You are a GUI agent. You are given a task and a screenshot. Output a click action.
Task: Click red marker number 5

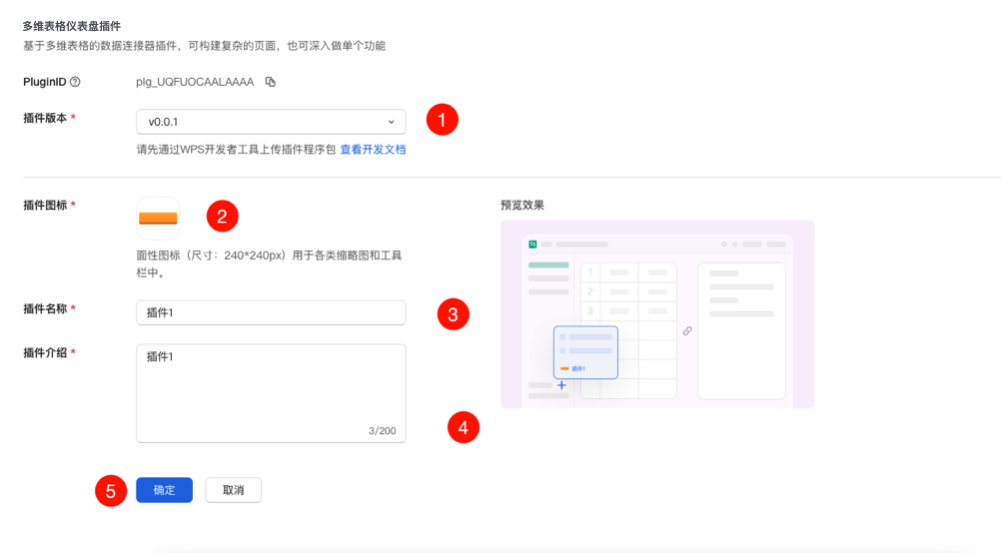pyautogui.click(x=111, y=491)
